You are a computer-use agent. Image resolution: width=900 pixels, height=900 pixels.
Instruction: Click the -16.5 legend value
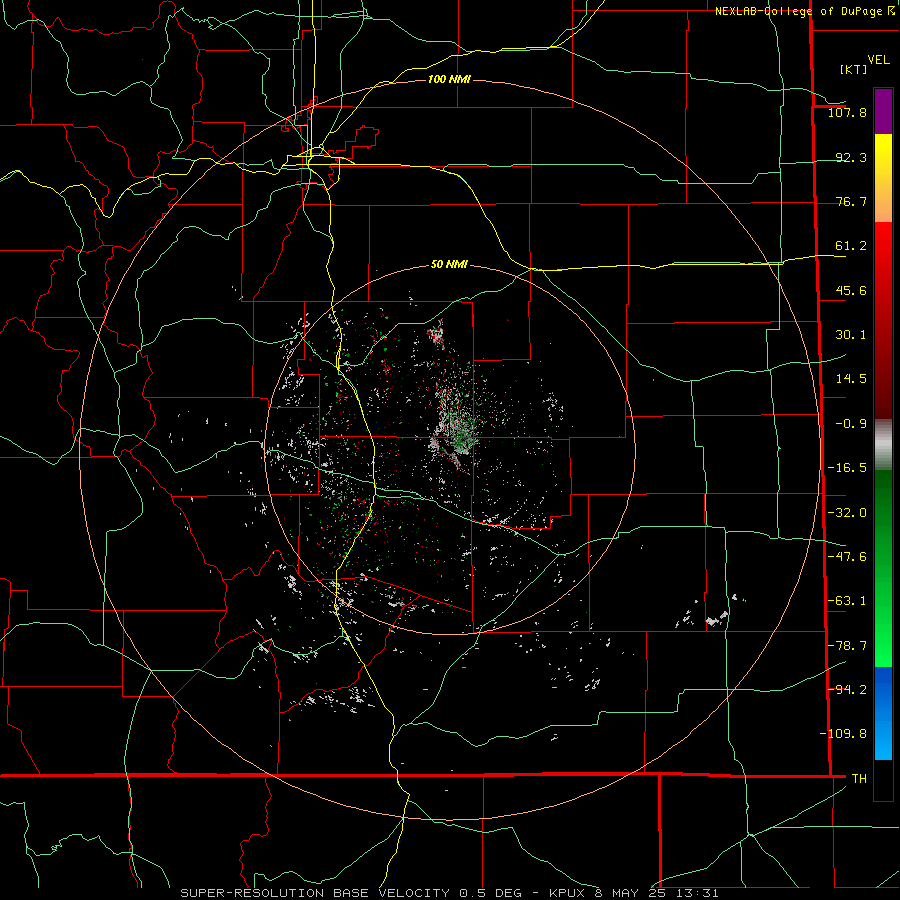tap(847, 468)
